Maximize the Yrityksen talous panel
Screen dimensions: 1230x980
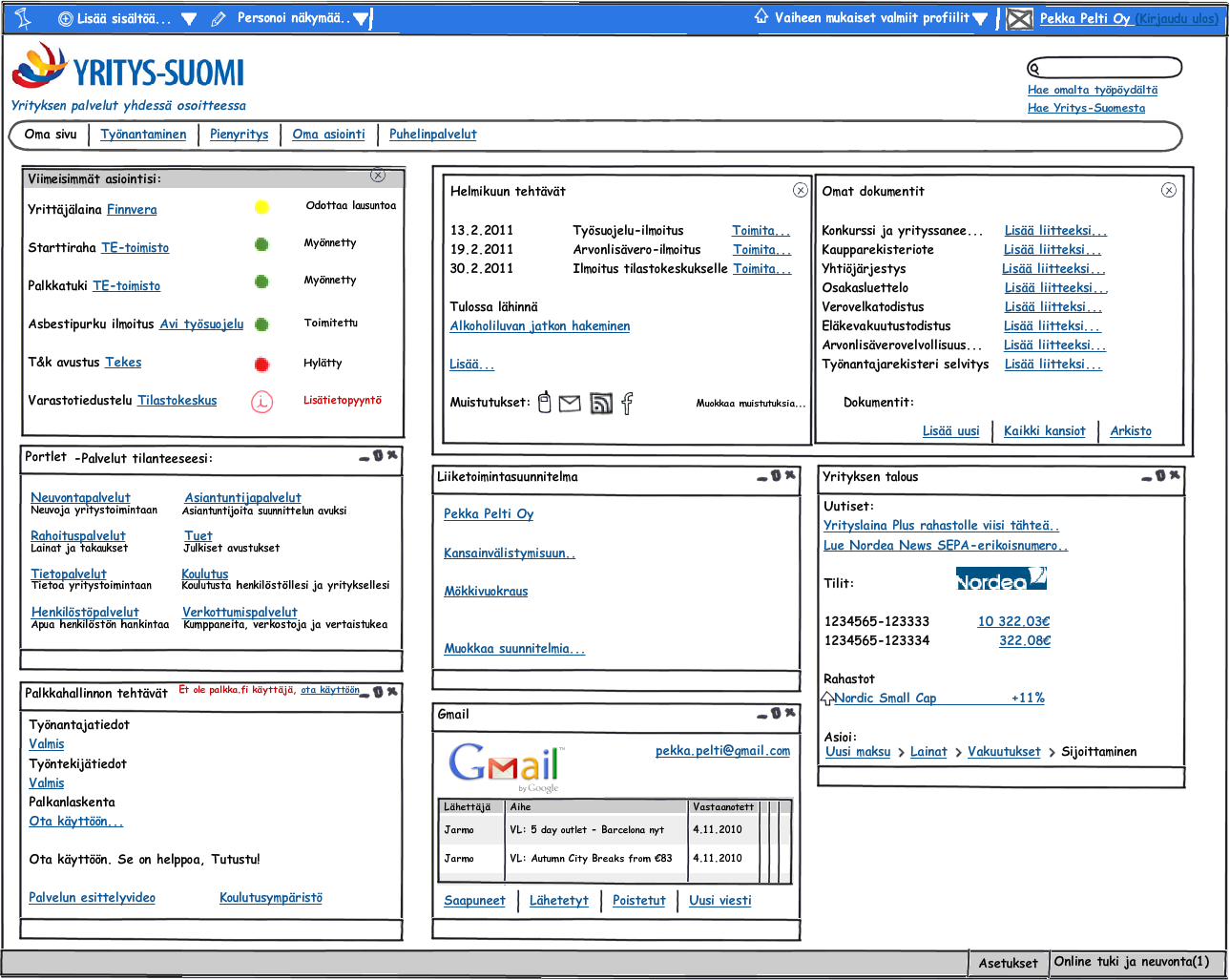point(1160,475)
